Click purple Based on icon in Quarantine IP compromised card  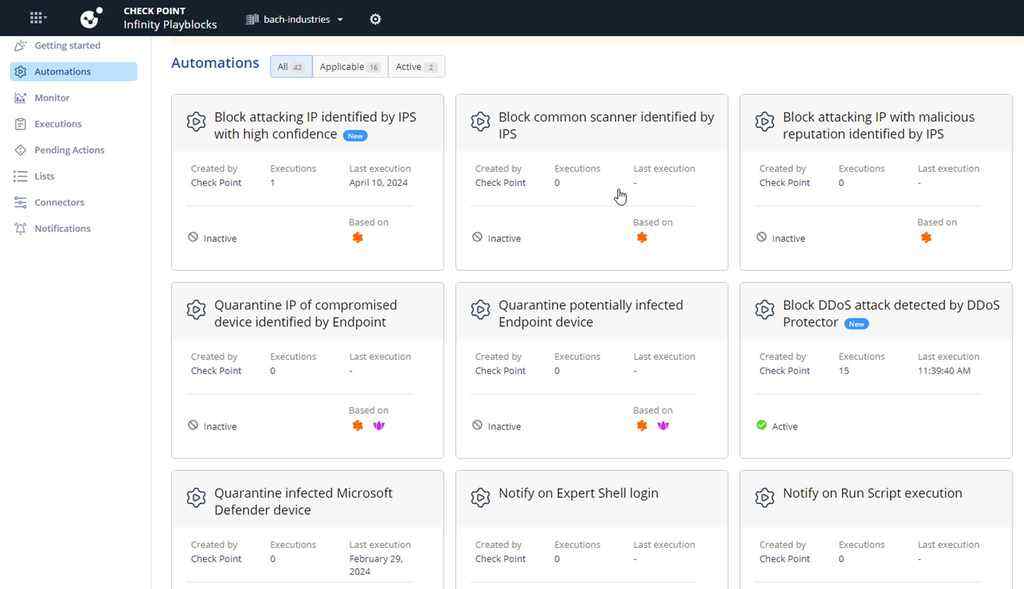pyautogui.click(x=379, y=426)
